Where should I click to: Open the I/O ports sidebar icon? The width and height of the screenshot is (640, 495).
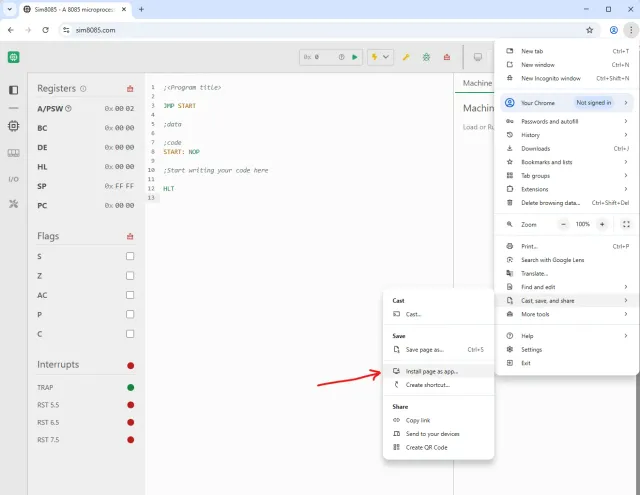click(x=13, y=179)
